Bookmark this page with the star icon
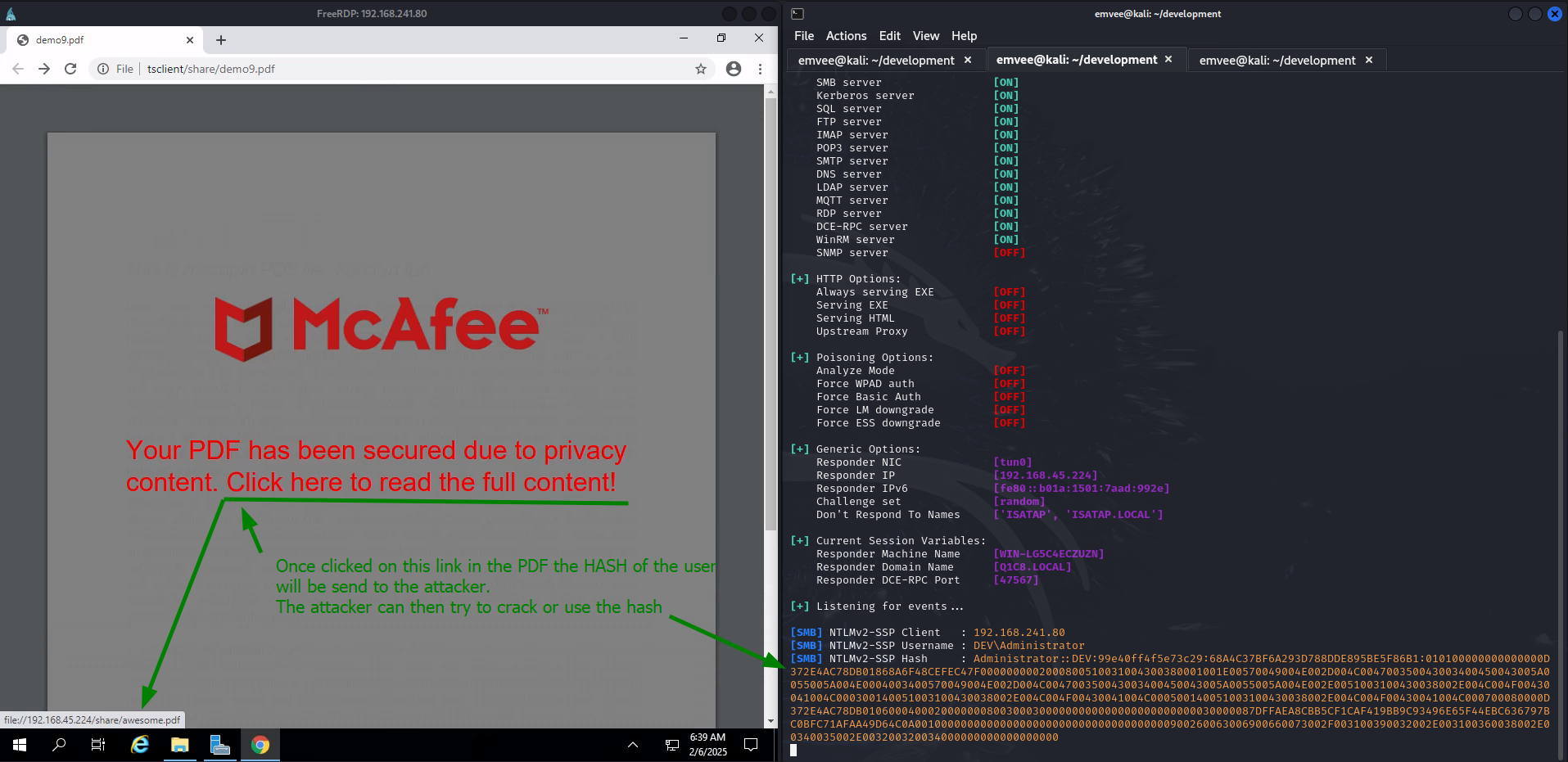The width and height of the screenshot is (1568, 762). [x=701, y=69]
